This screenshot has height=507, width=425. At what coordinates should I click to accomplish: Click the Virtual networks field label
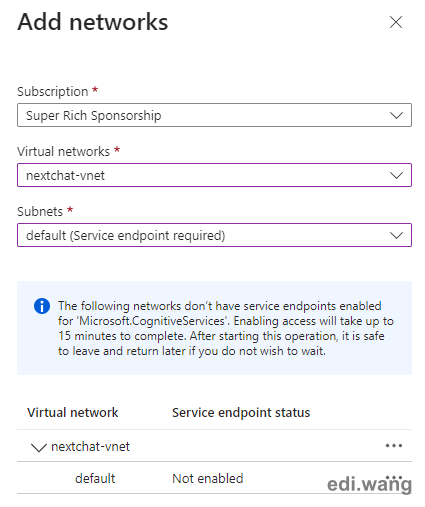(x=63, y=151)
